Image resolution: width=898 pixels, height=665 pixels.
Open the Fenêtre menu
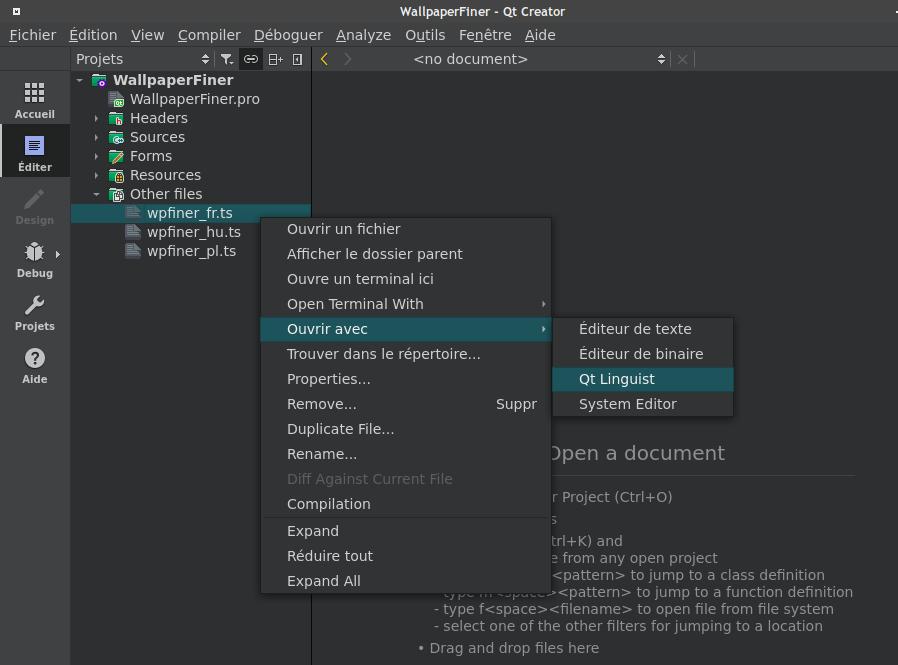485,35
